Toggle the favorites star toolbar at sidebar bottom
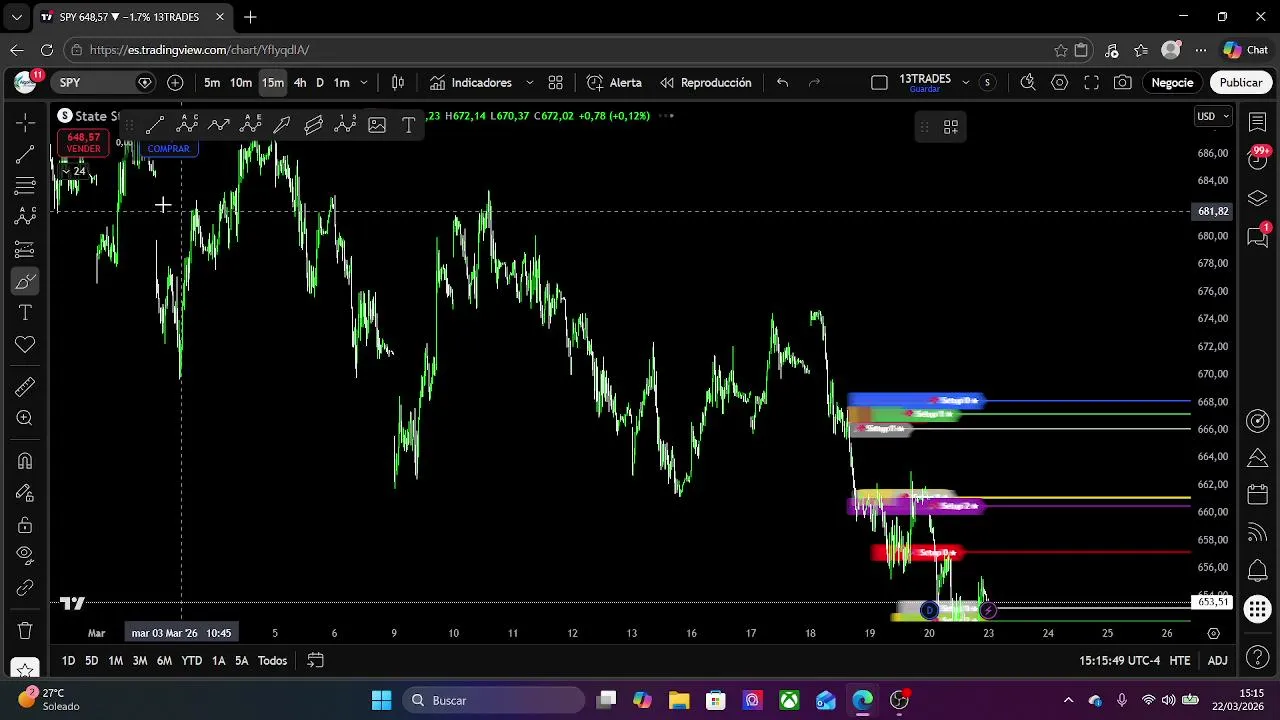Screen dimensions: 1280x720 25,669
